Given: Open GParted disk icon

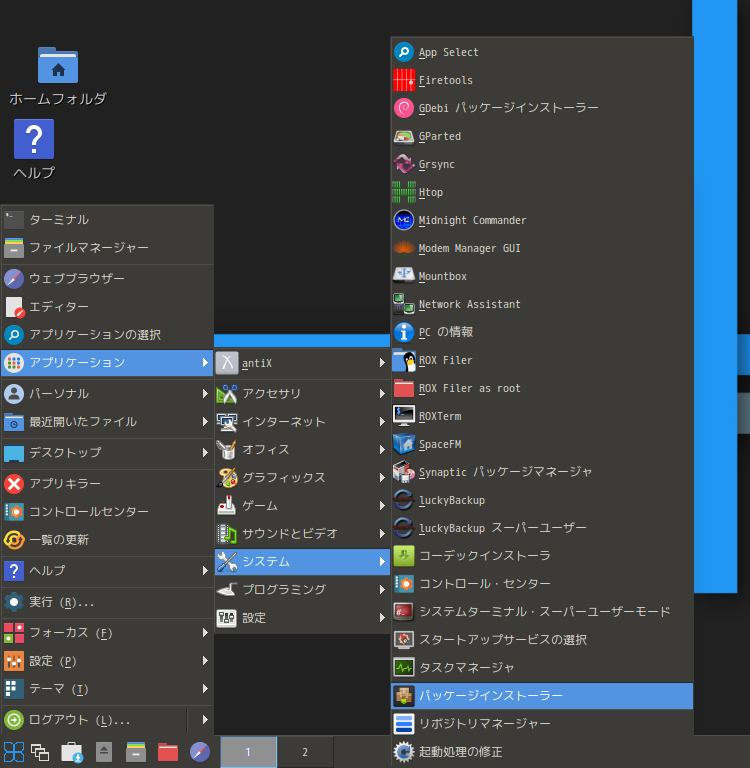Looking at the screenshot, I should click(404, 136).
